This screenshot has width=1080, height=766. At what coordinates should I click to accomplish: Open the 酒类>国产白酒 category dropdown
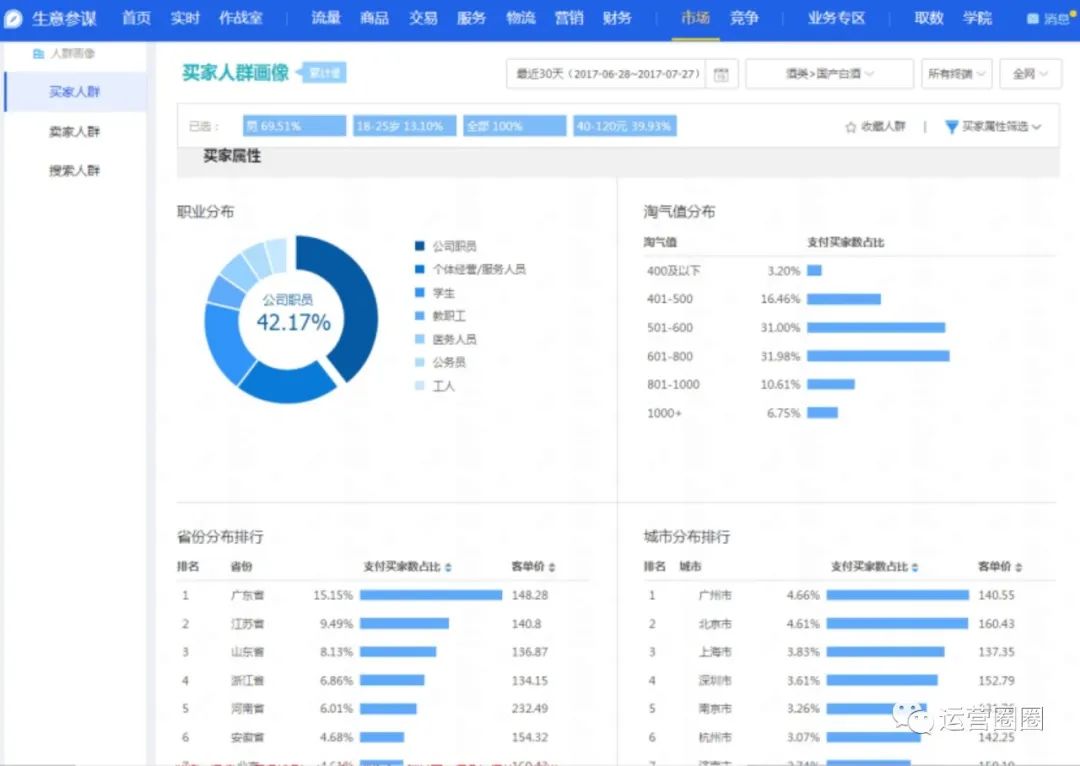(x=828, y=73)
